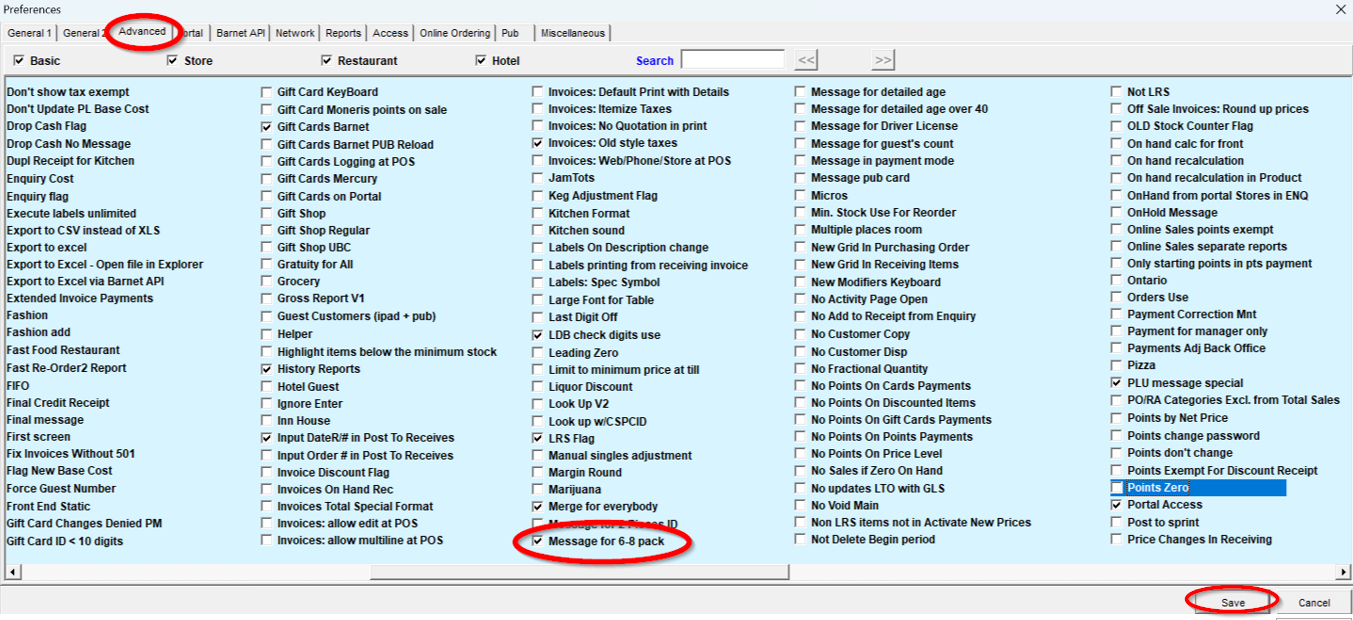Click the Search input field

point(733,60)
